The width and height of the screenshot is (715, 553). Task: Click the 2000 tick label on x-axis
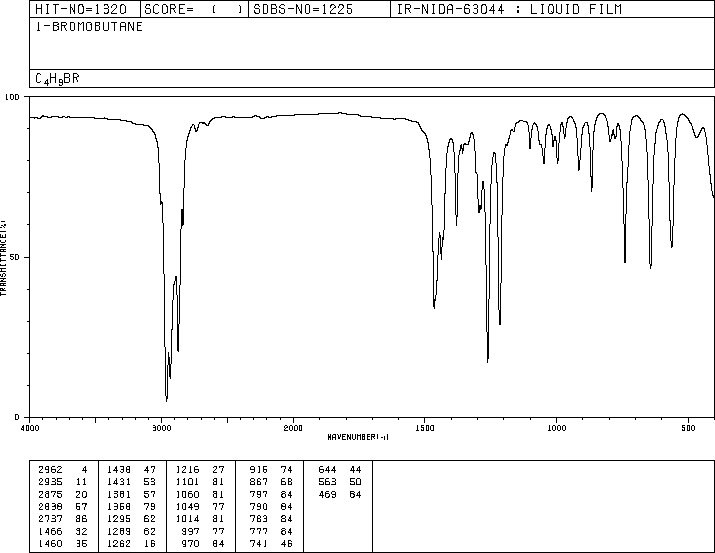[x=293, y=428]
